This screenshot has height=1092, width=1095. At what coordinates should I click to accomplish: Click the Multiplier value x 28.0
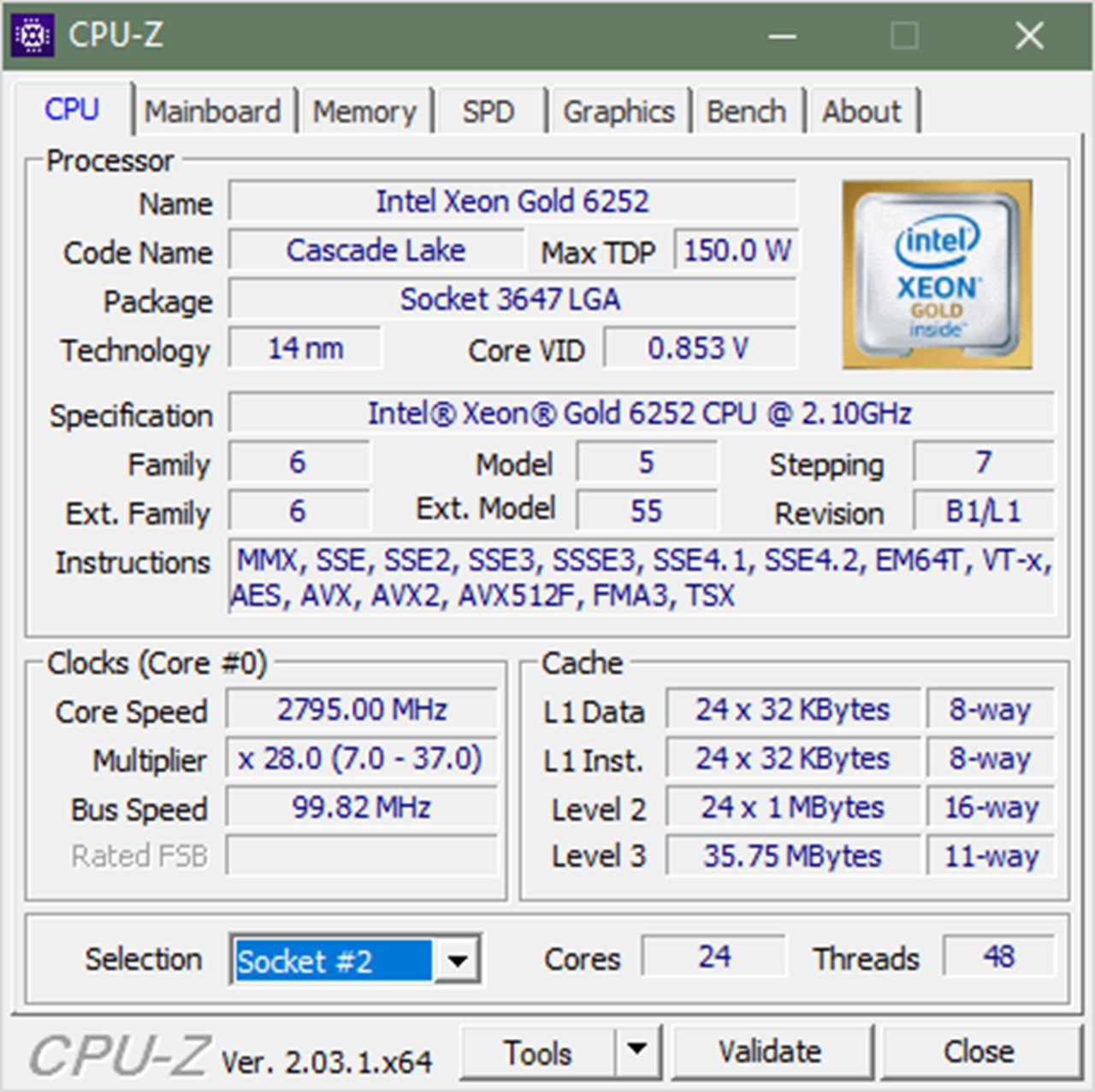click(x=362, y=758)
